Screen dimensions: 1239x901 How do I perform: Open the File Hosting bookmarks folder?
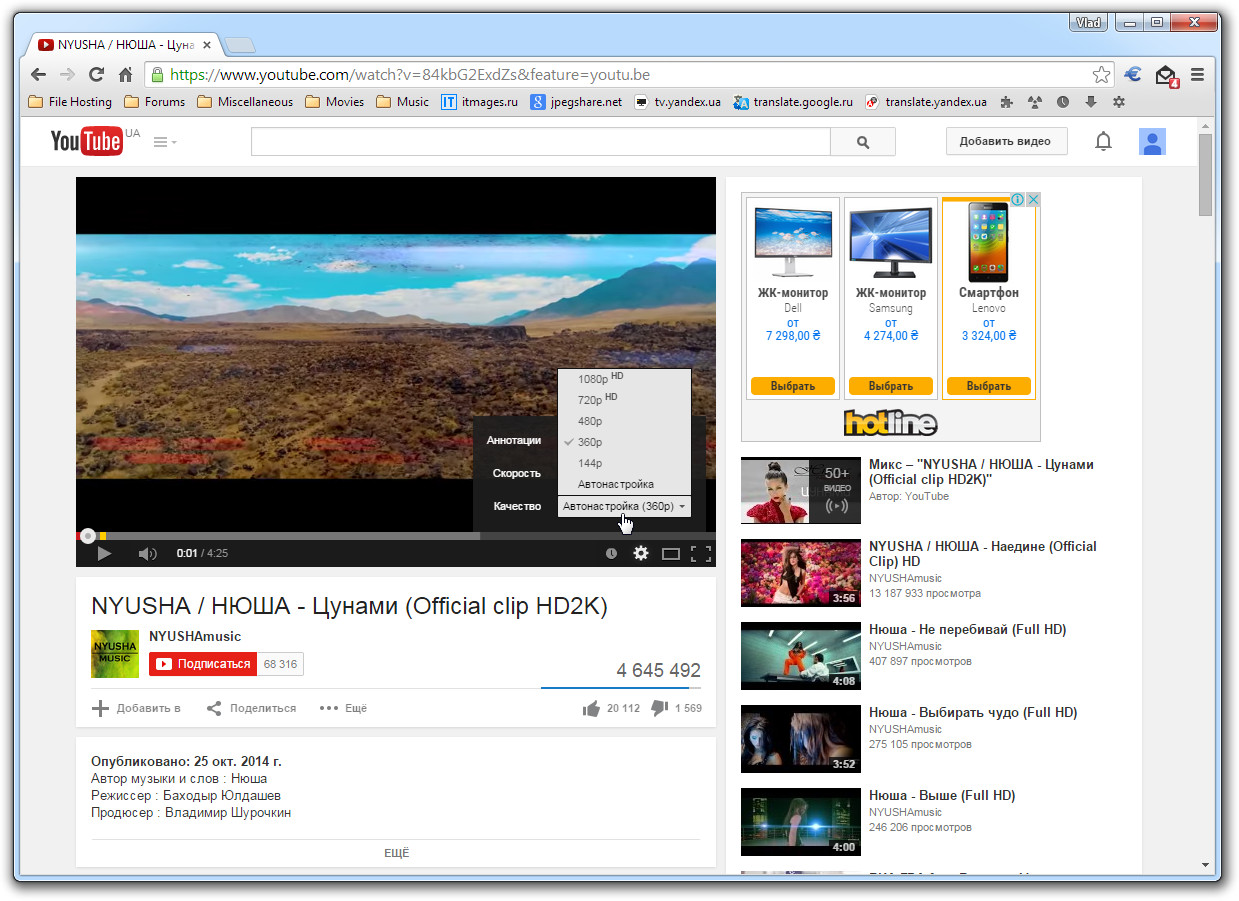click(70, 102)
